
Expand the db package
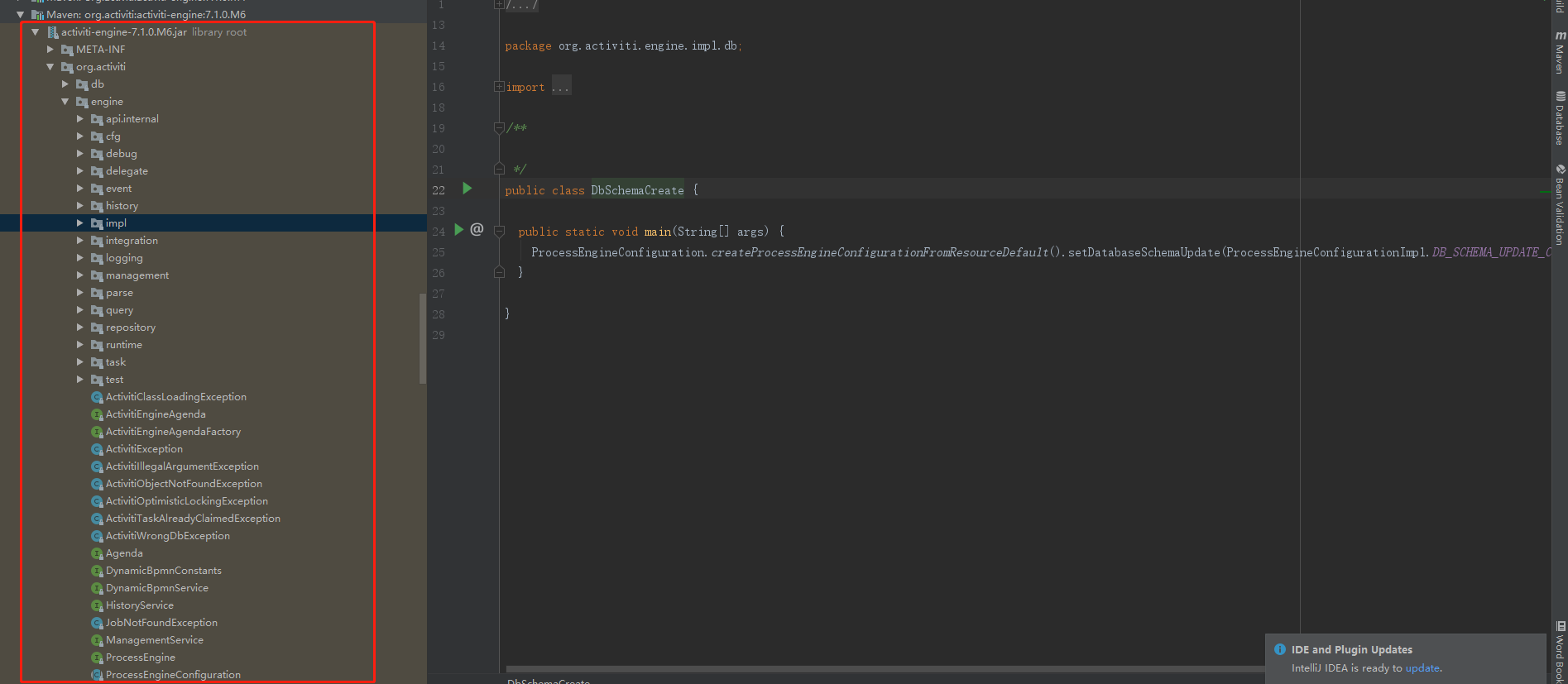pyautogui.click(x=65, y=84)
